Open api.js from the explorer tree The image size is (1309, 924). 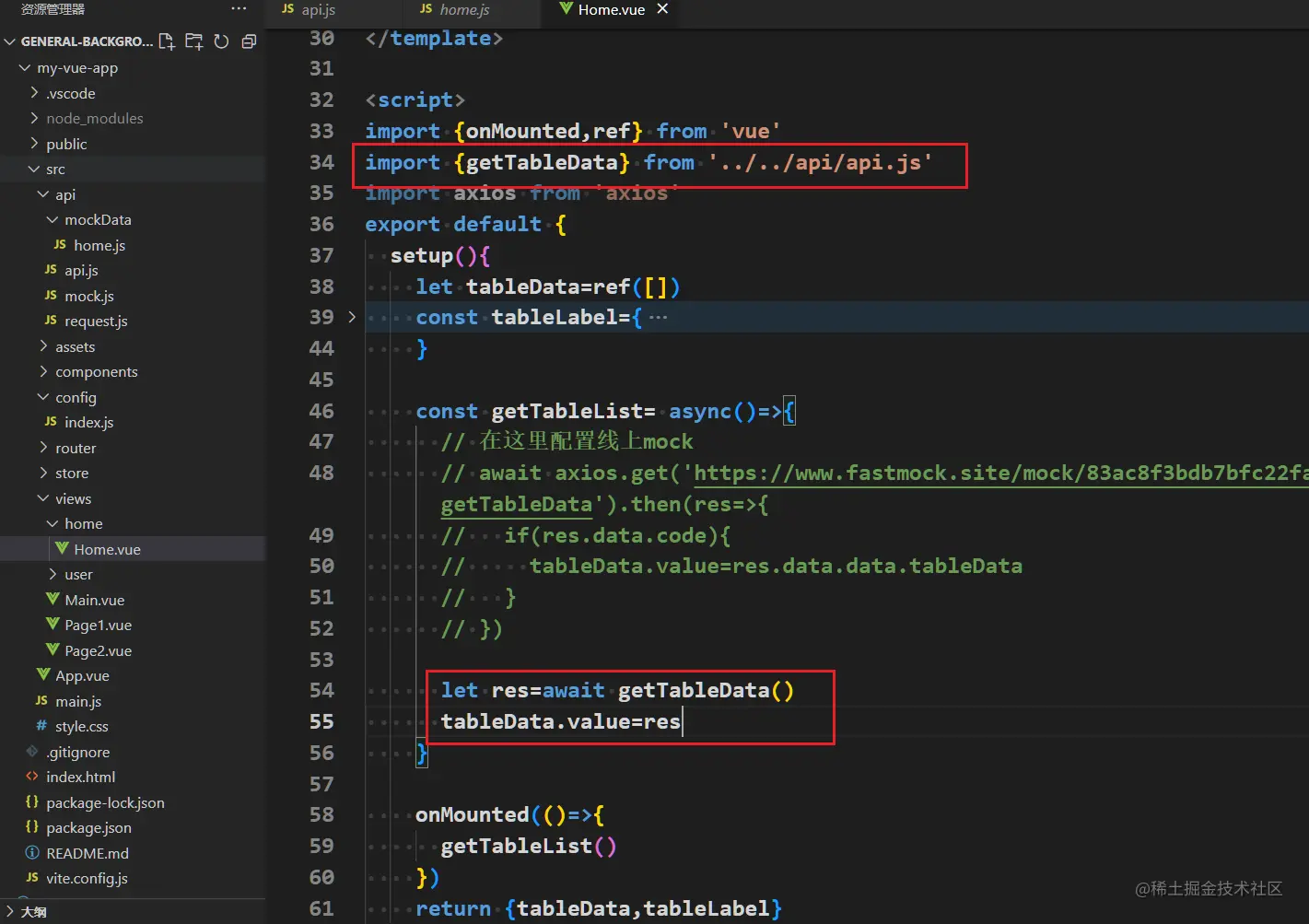[x=81, y=270]
